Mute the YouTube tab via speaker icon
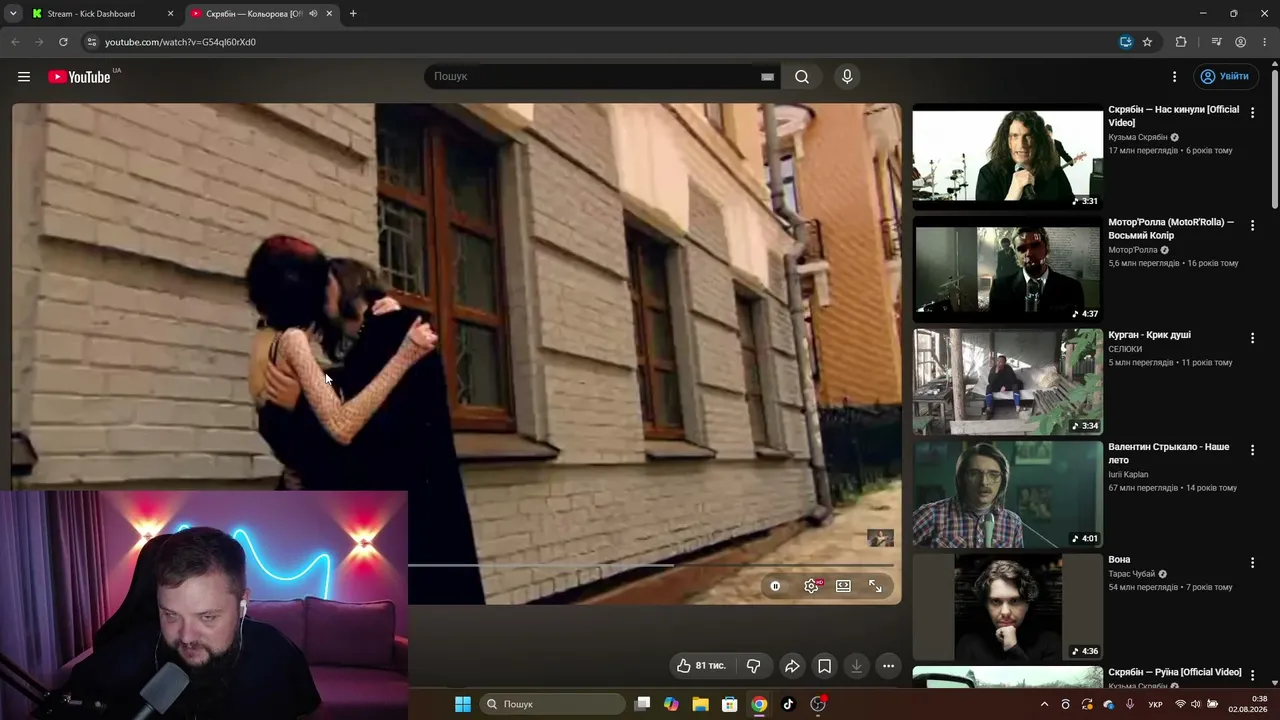Screen dimensions: 1280x720 pos(313,14)
